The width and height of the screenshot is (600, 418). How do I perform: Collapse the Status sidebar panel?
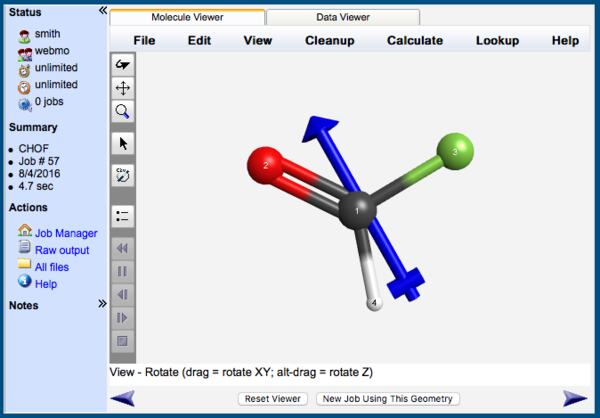click(102, 10)
